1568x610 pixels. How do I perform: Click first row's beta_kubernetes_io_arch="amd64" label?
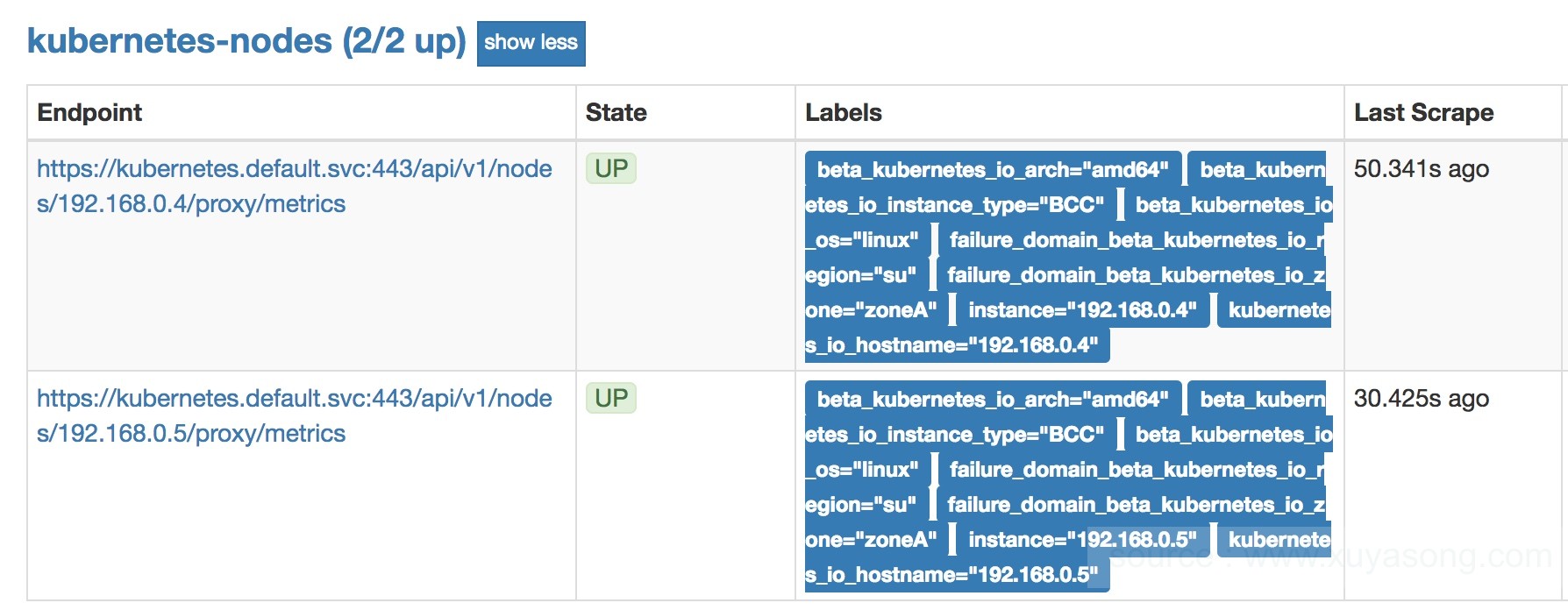993,169
